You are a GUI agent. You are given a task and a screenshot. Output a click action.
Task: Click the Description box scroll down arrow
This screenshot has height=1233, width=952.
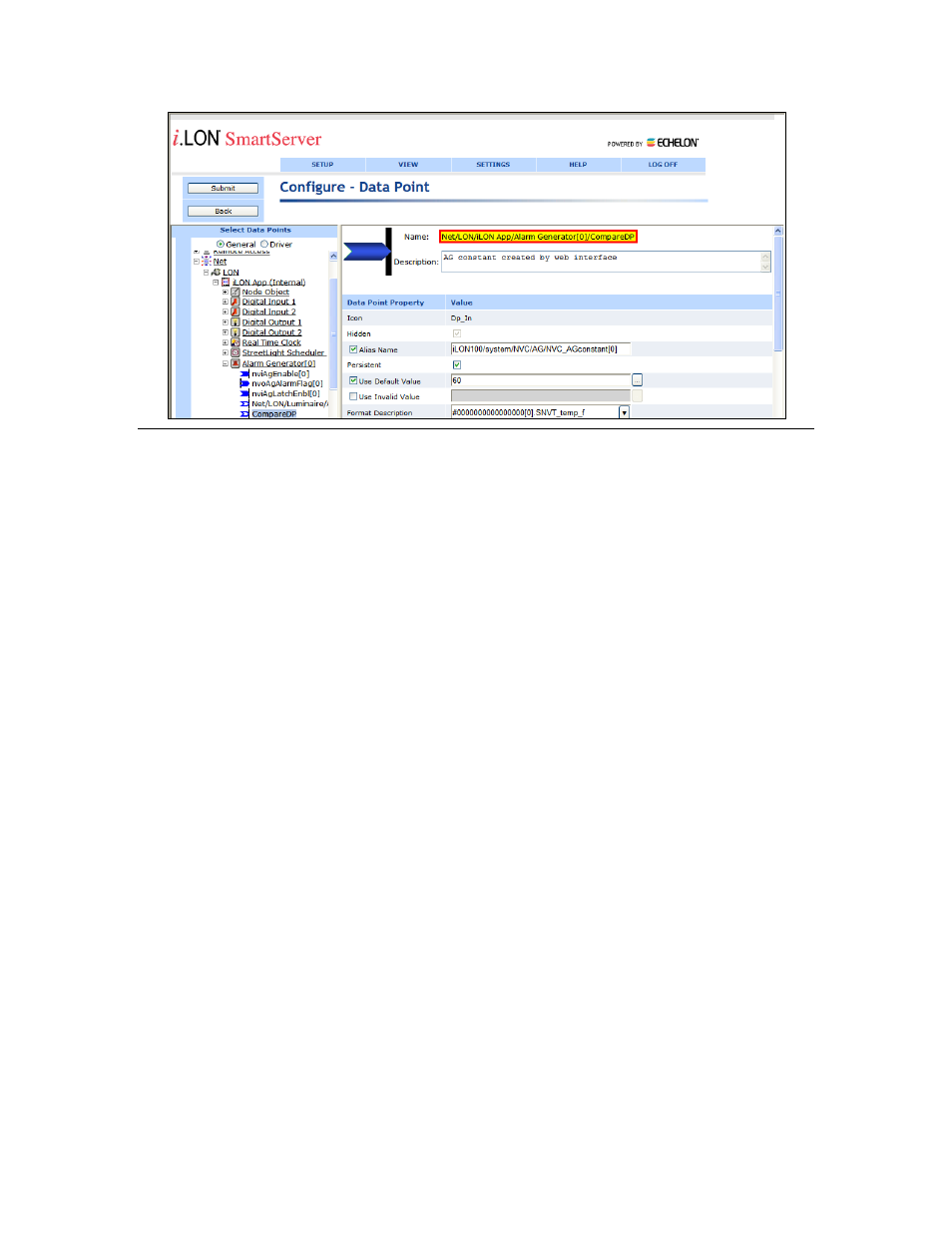coord(765,267)
